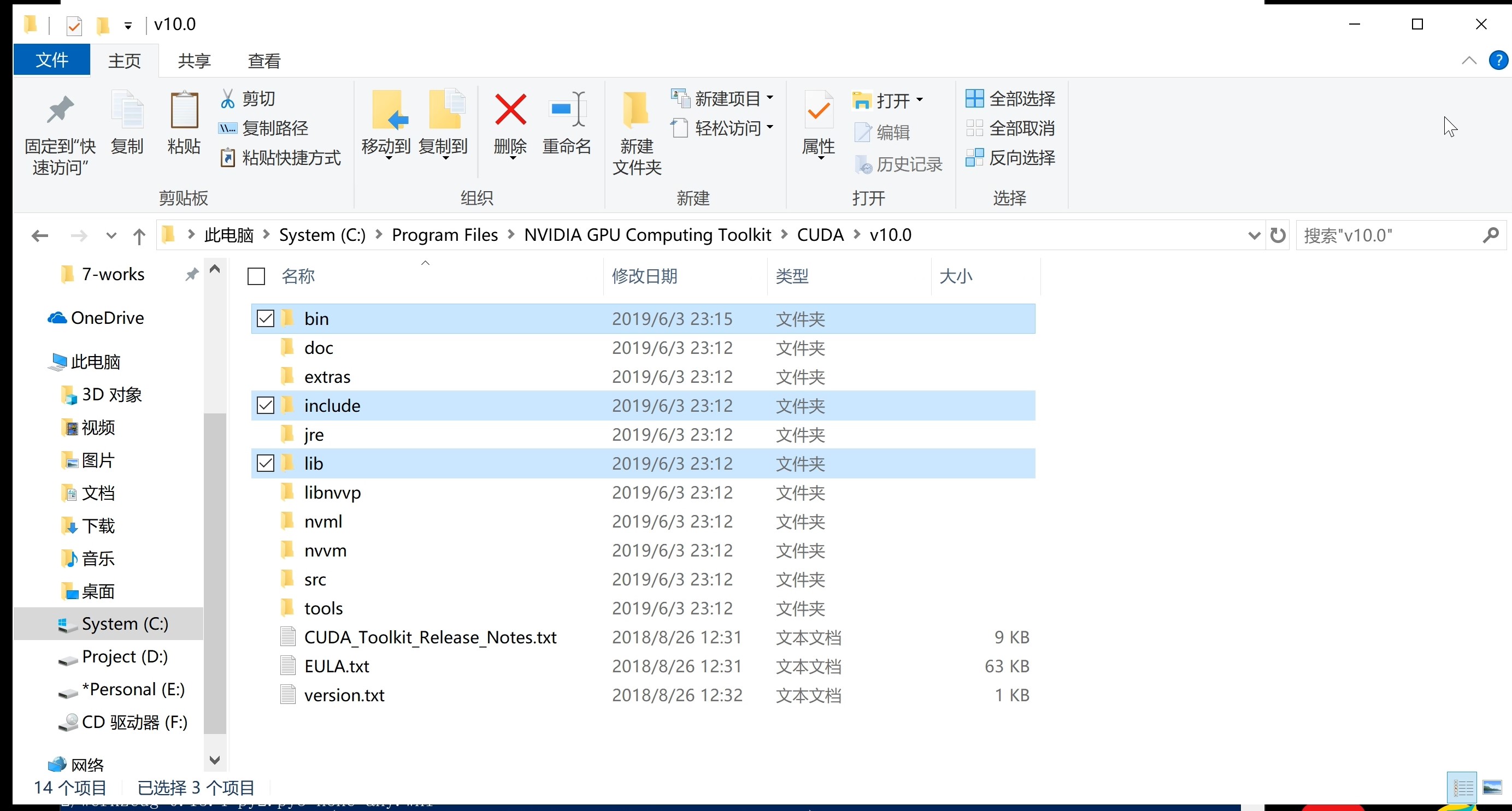Image resolution: width=1512 pixels, height=811 pixels.
Task: Select the 复制 (Copy) icon
Action: tap(126, 123)
